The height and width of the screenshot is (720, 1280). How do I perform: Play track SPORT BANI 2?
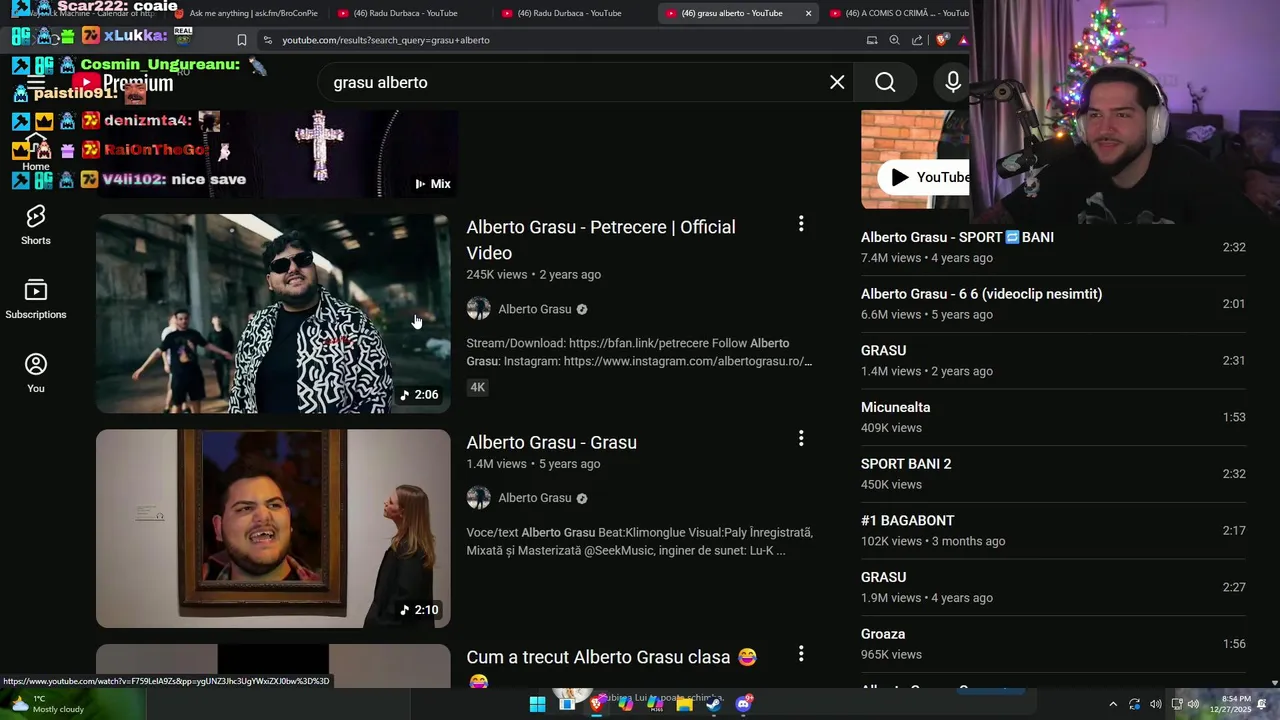(x=1053, y=474)
